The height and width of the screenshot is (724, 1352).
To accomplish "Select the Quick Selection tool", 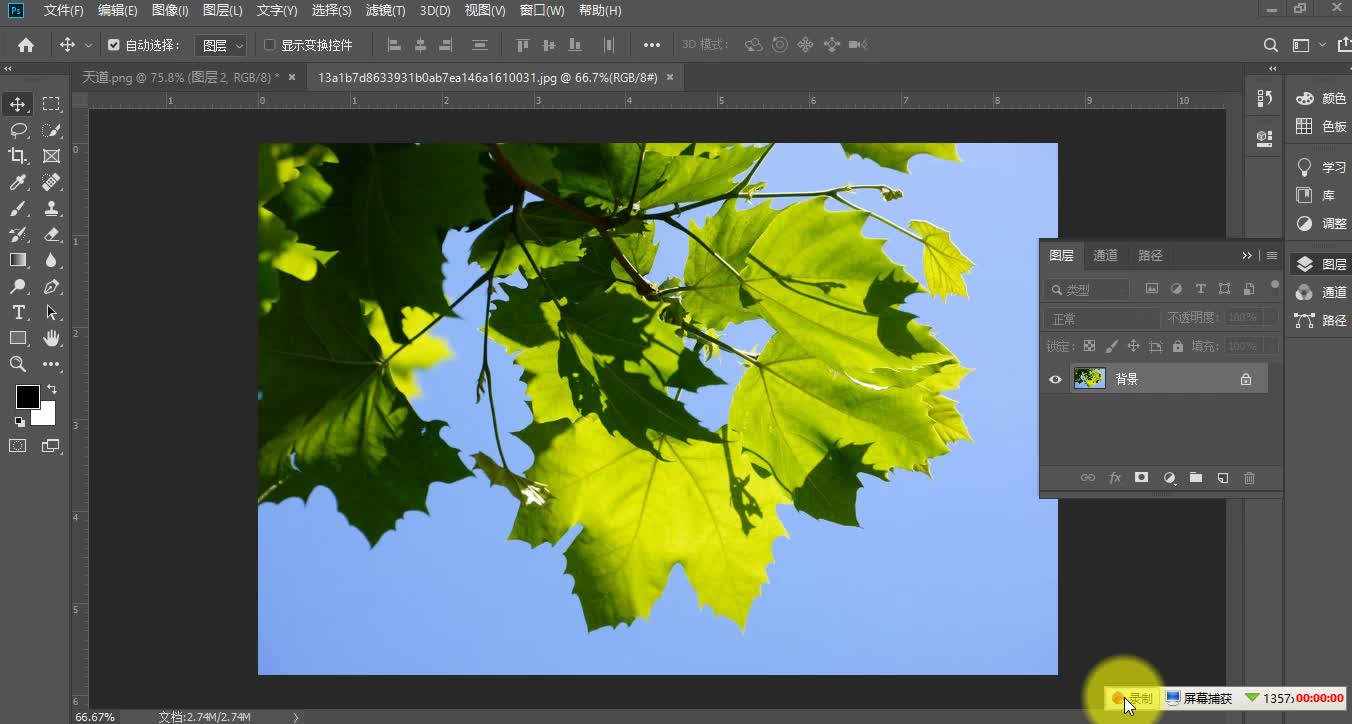I will tap(51, 130).
